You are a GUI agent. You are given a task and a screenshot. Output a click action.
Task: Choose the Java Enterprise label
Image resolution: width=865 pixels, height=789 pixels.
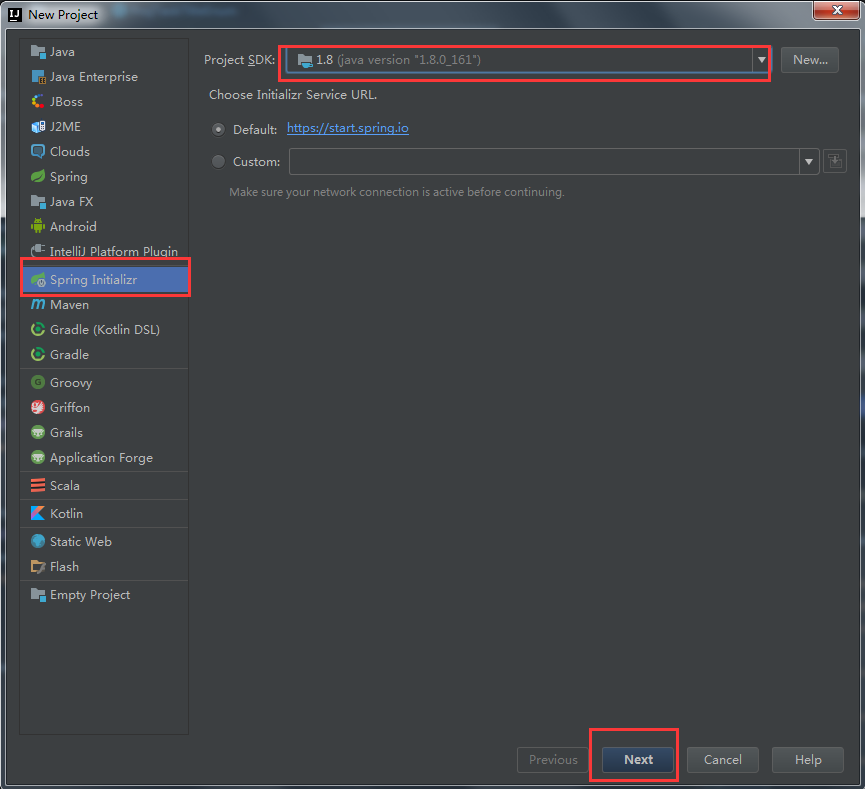[x=94, y=77]
